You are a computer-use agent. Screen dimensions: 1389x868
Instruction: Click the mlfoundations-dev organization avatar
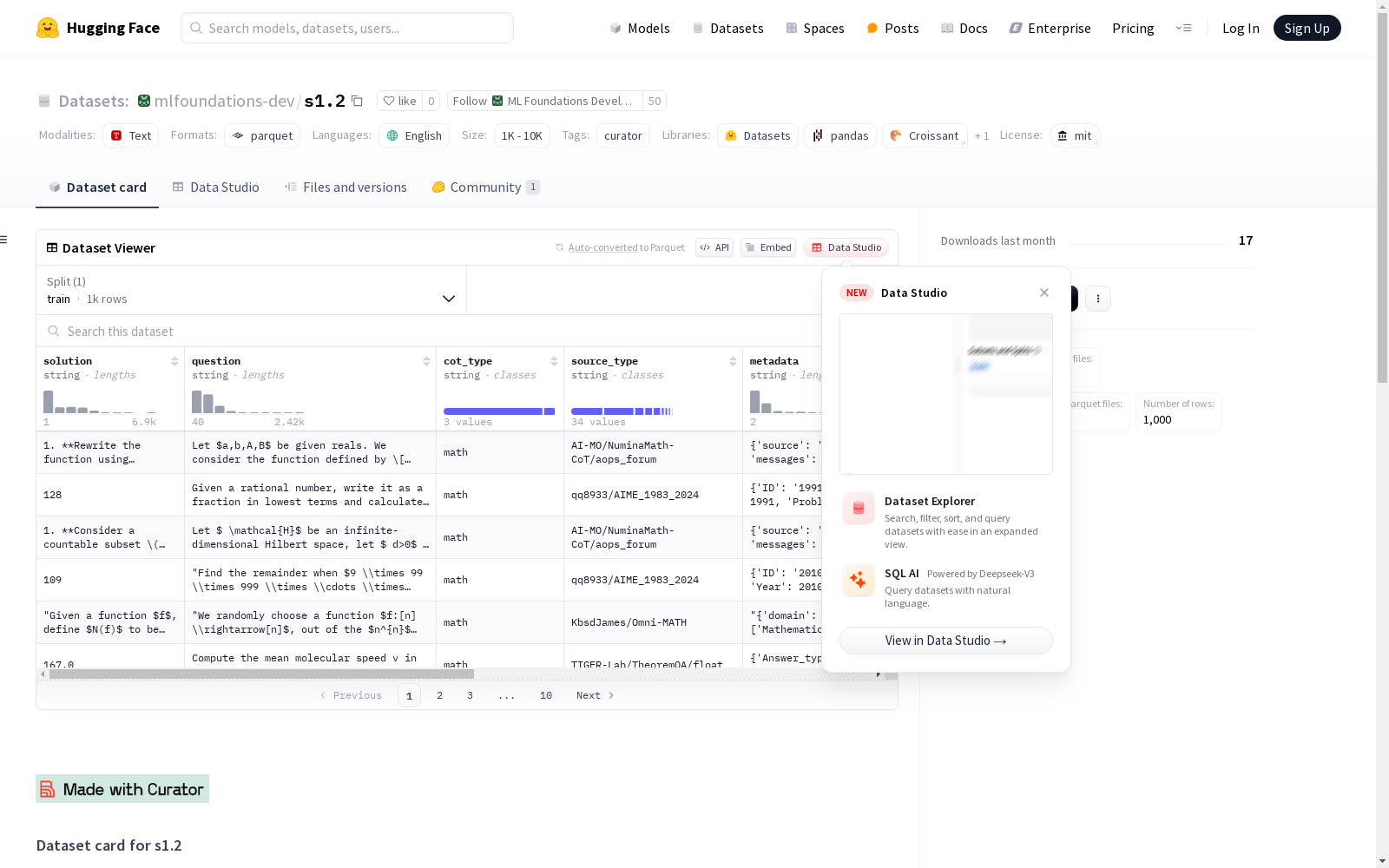tap(144, 101)
